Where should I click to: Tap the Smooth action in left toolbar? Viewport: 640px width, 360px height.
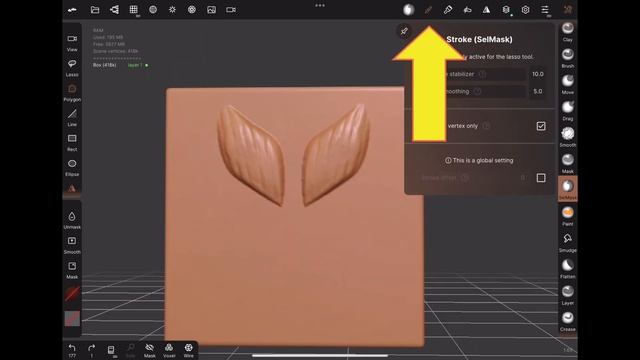click(72, 245)
